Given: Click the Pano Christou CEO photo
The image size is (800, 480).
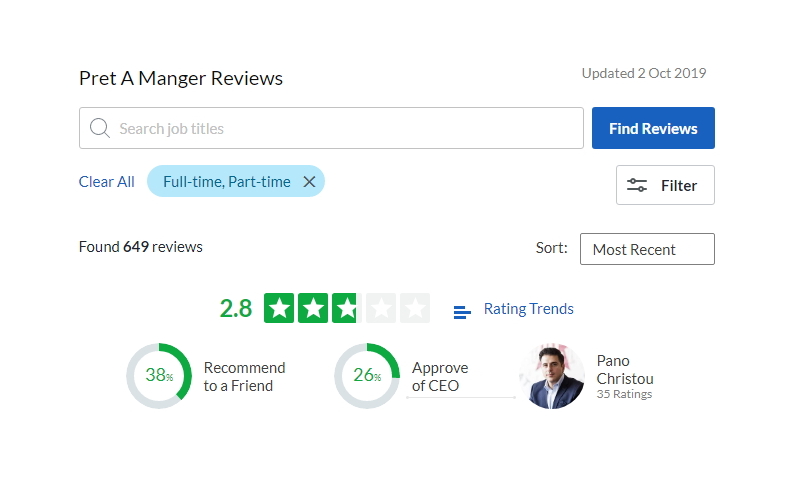Looking at the screenshot, I should point(552,376).
